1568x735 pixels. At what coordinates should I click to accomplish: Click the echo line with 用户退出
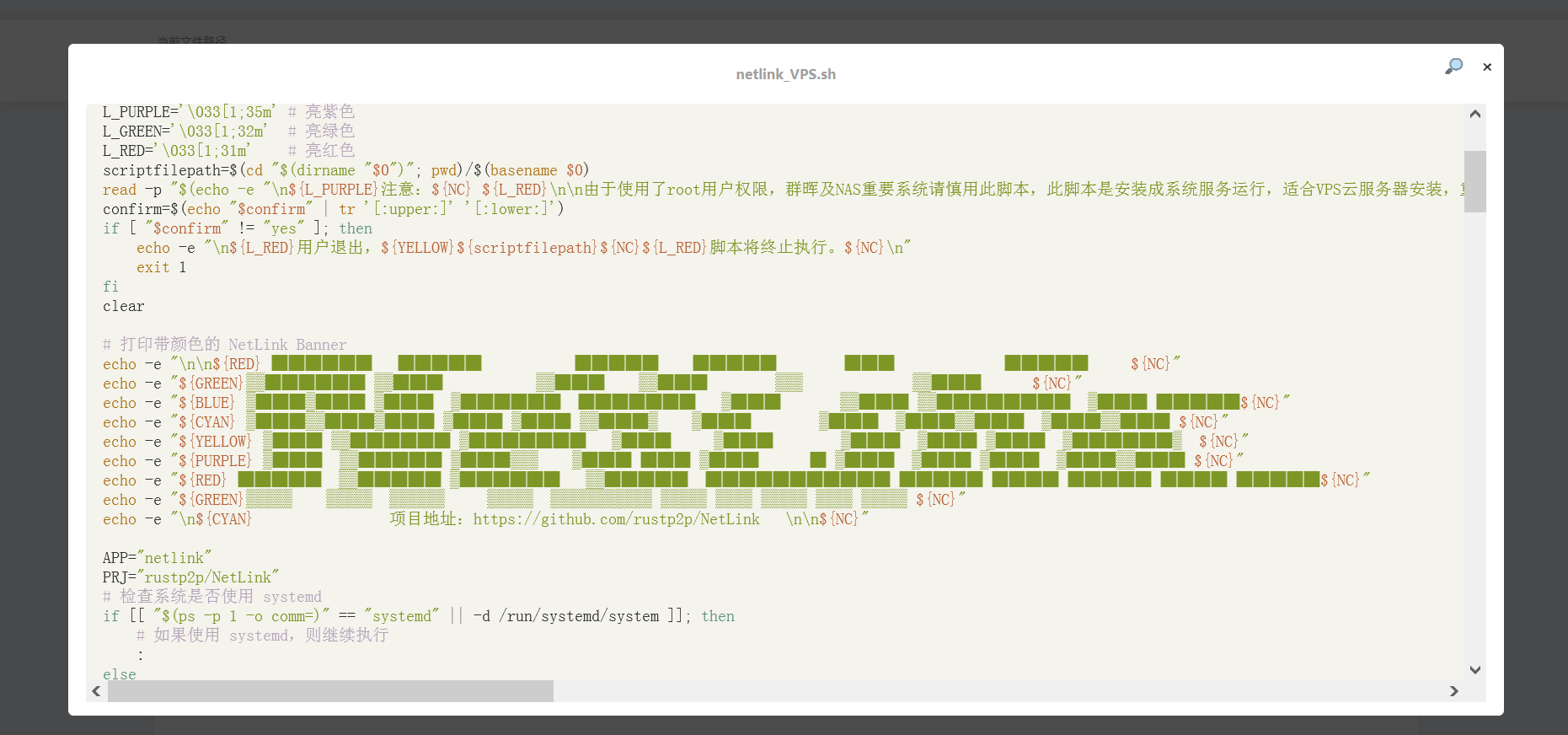click(x=523, y=248)
